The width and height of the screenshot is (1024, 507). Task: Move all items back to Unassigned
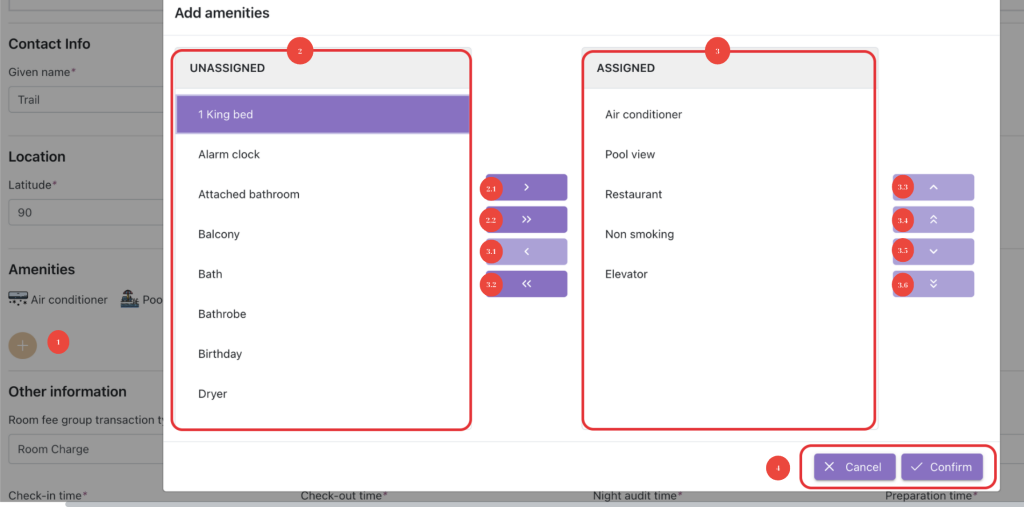point(527,284)
